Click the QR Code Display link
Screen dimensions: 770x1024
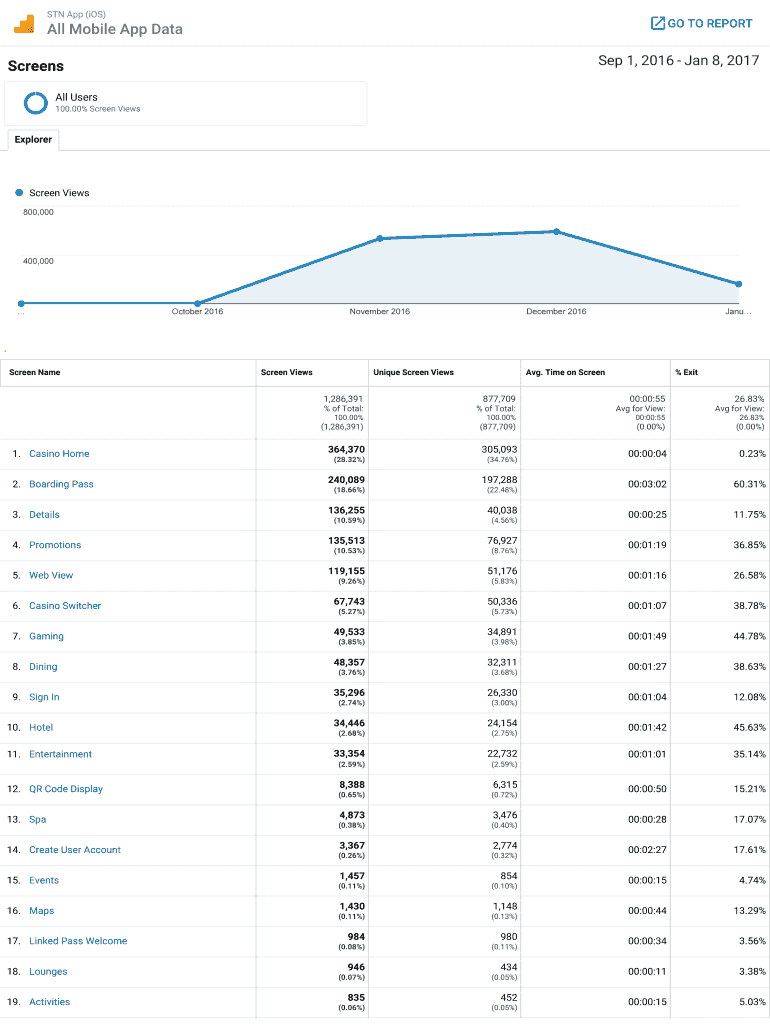click(66, 789)
